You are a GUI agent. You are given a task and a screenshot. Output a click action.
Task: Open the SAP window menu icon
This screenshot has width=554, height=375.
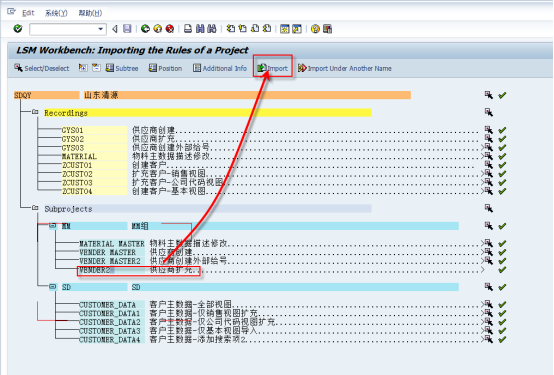pyautogui.click(x=11, y=12)
